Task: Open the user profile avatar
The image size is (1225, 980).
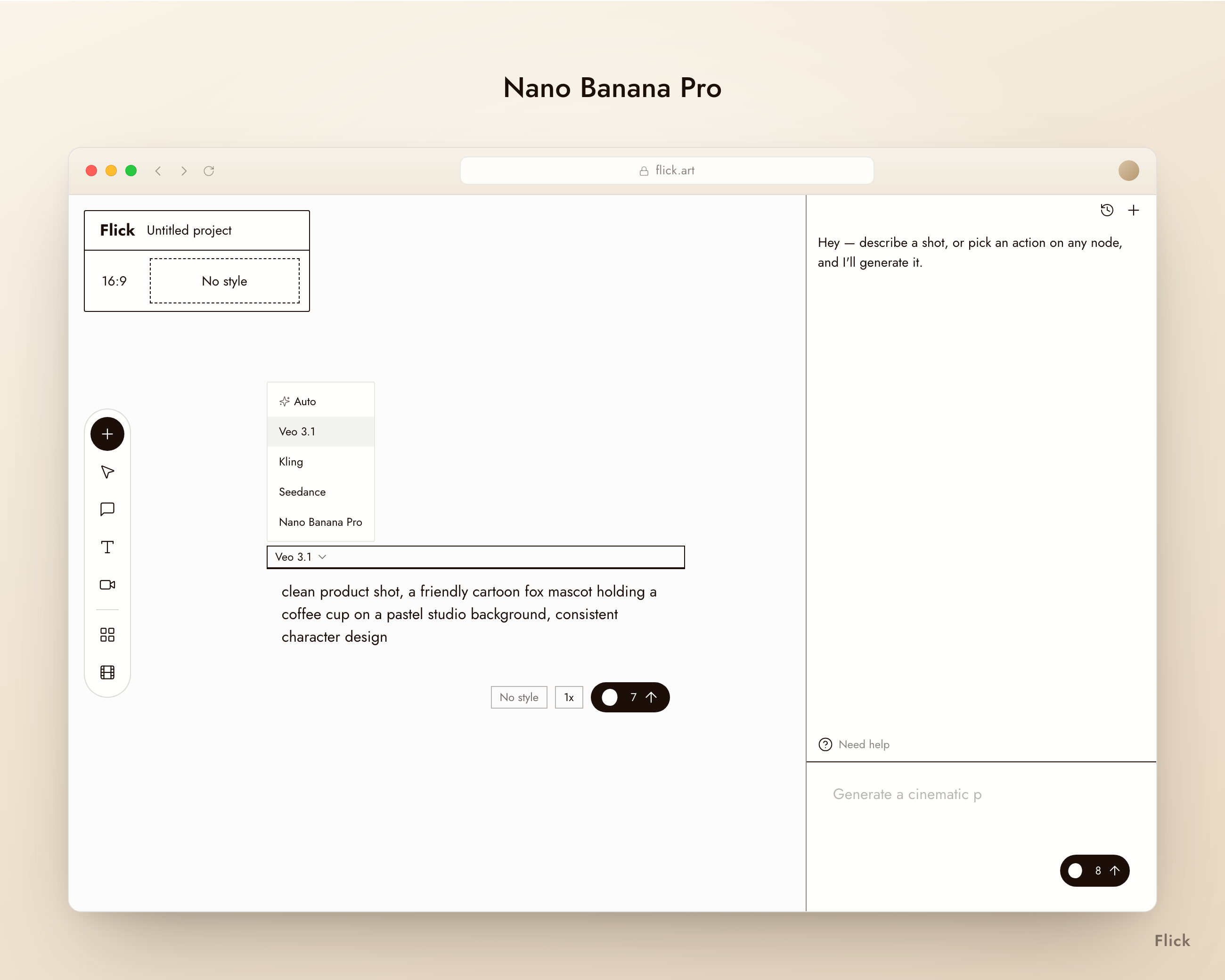Action: (1128, 171)
